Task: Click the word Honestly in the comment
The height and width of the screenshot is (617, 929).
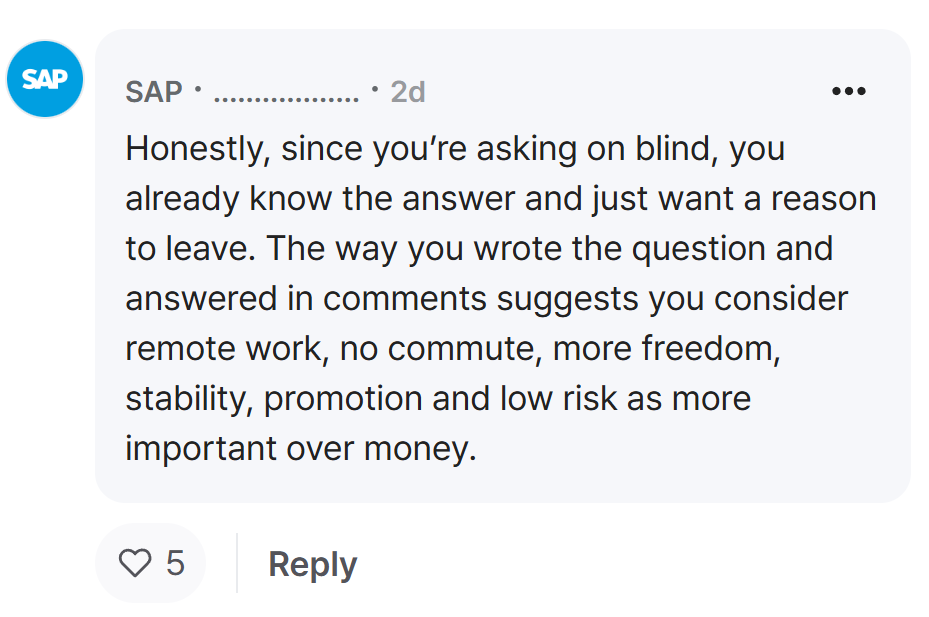Action: [x=197, y=149]
